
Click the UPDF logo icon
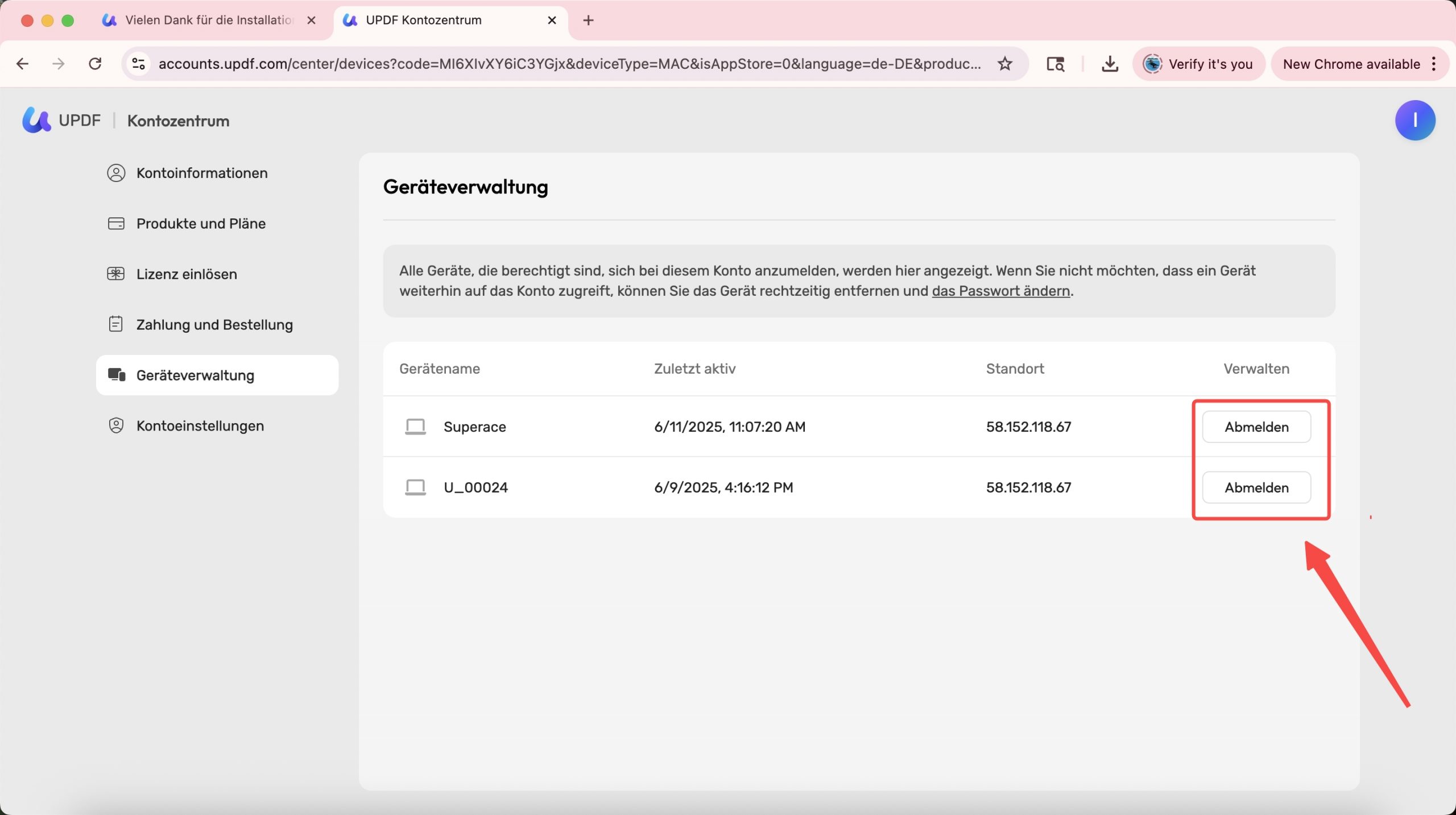click(36, 120)
